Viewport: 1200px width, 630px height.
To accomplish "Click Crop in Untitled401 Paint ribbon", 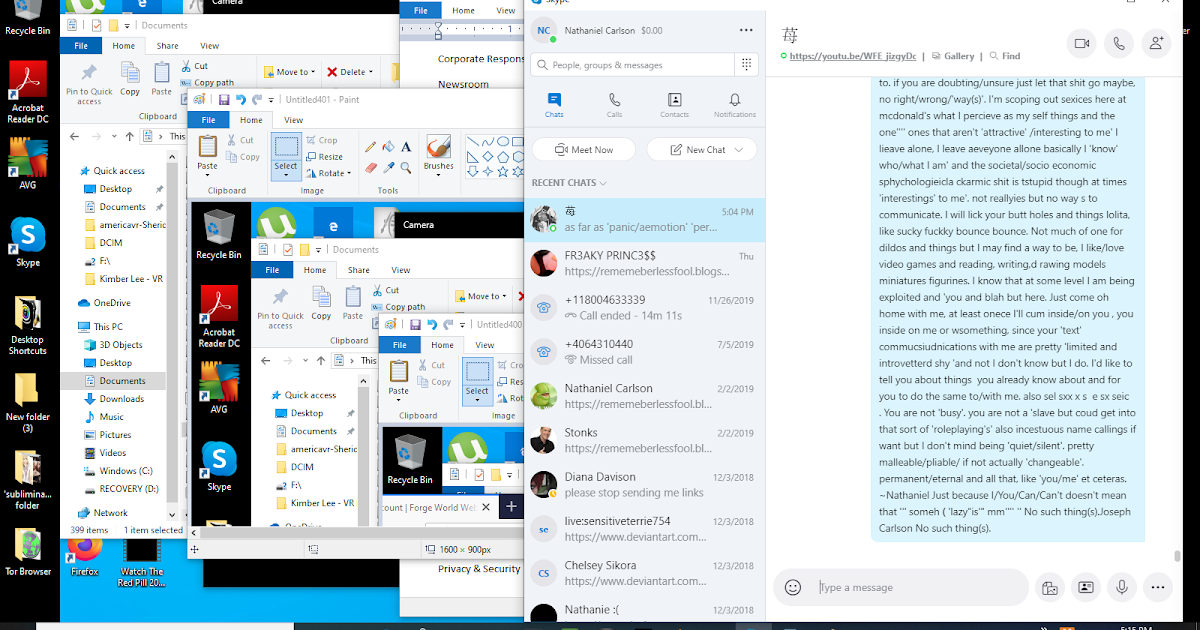I will click(x=322, y=140).
